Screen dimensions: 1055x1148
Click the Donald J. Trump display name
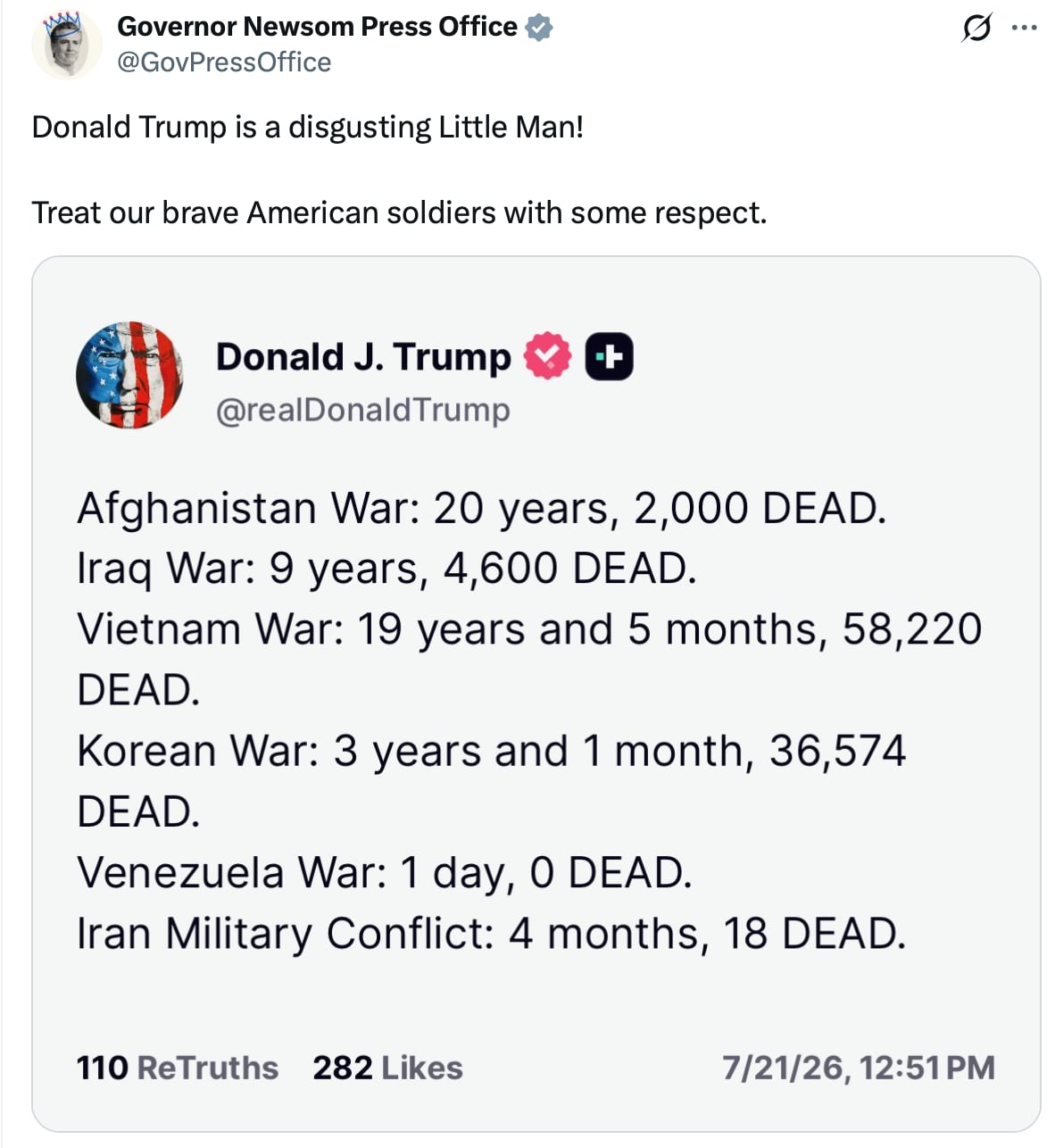pos(363,356)
